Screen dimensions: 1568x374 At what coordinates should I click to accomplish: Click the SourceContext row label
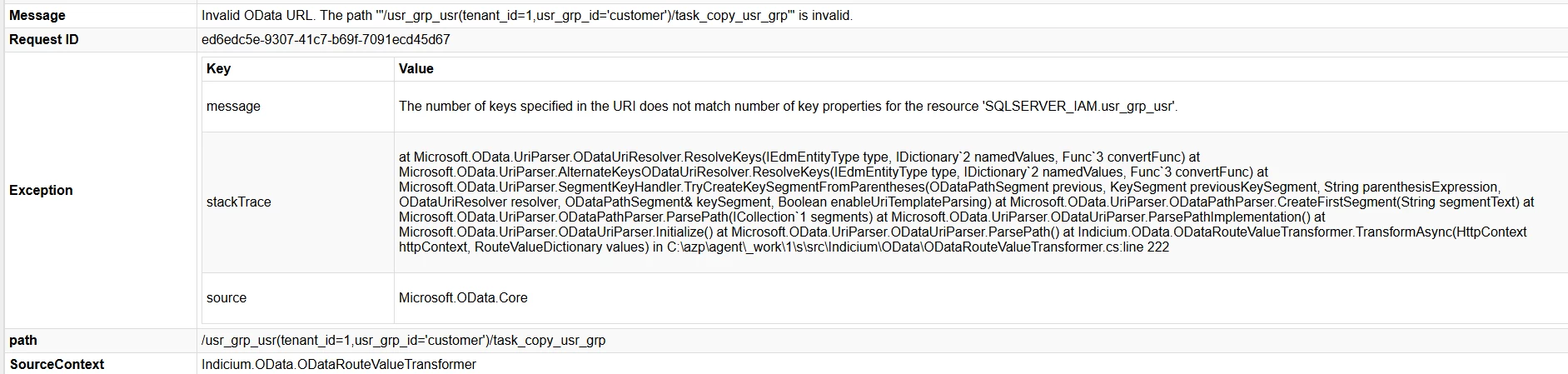click(x=57, y=365)
